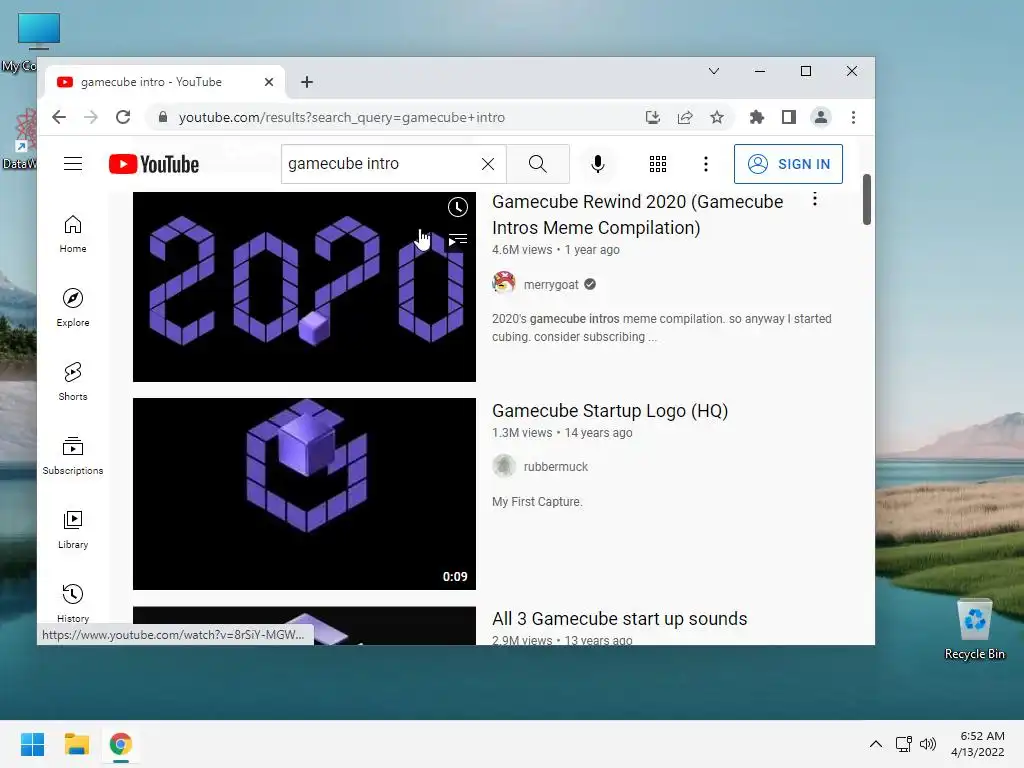Click the rubbermuck channel avatar

504,466
